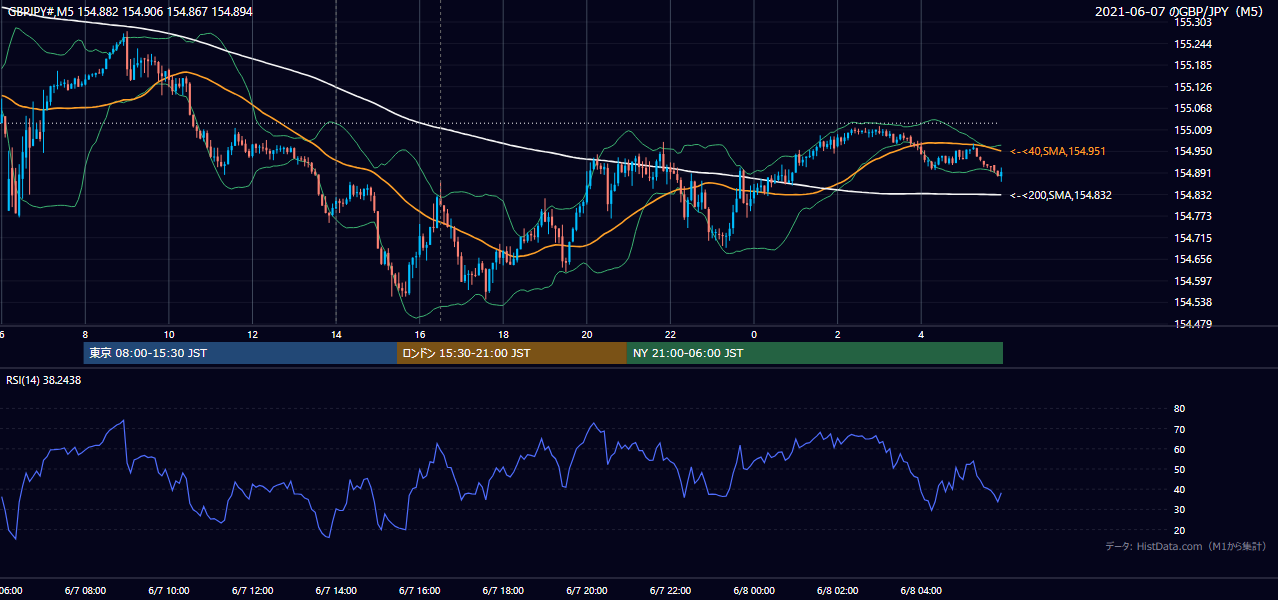The image size is (1278, 600).
Task: Click the RSI 40 level label
Action: 1180,489
